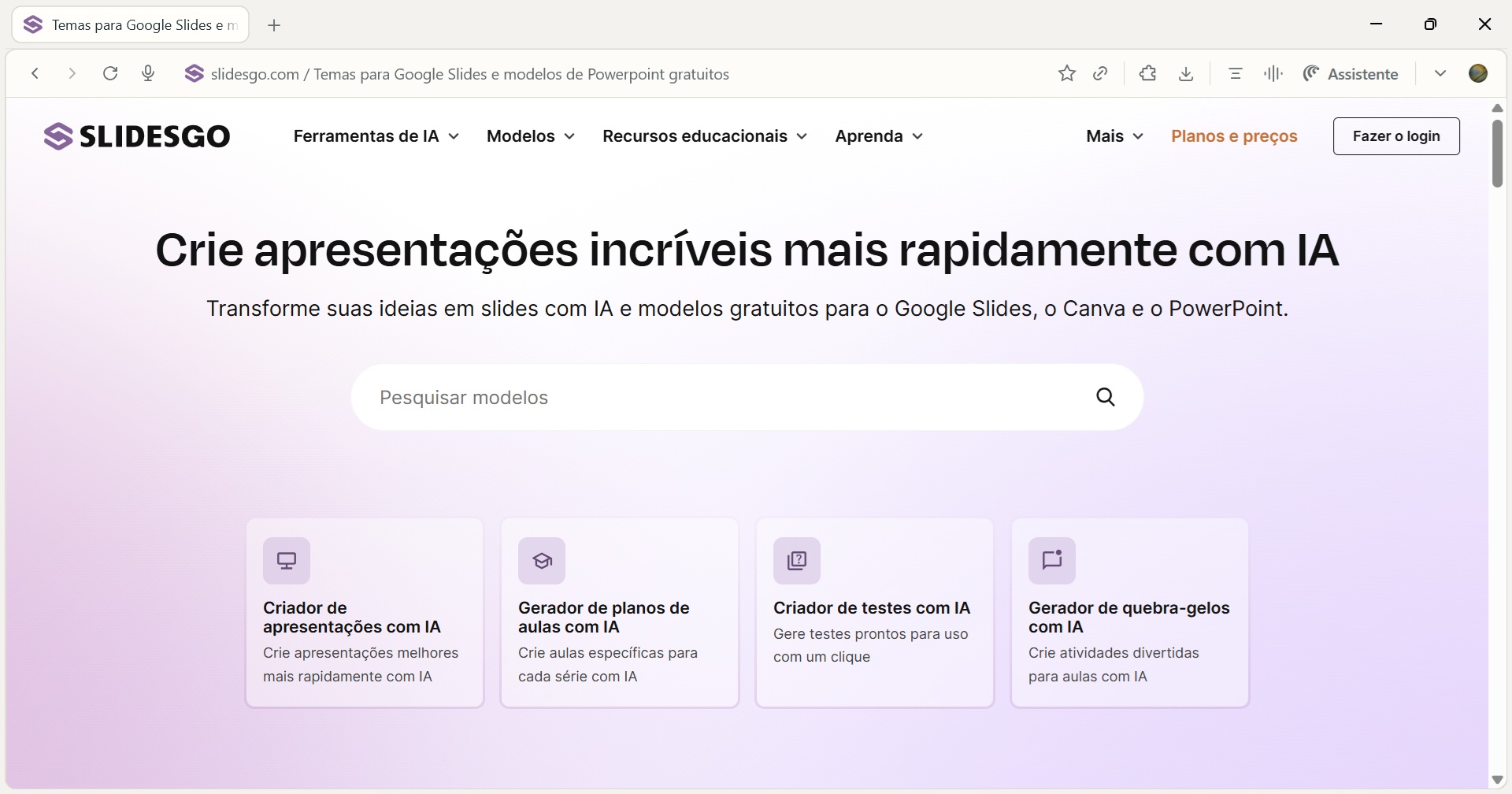Open the Mais menu

coord(1114,136)
